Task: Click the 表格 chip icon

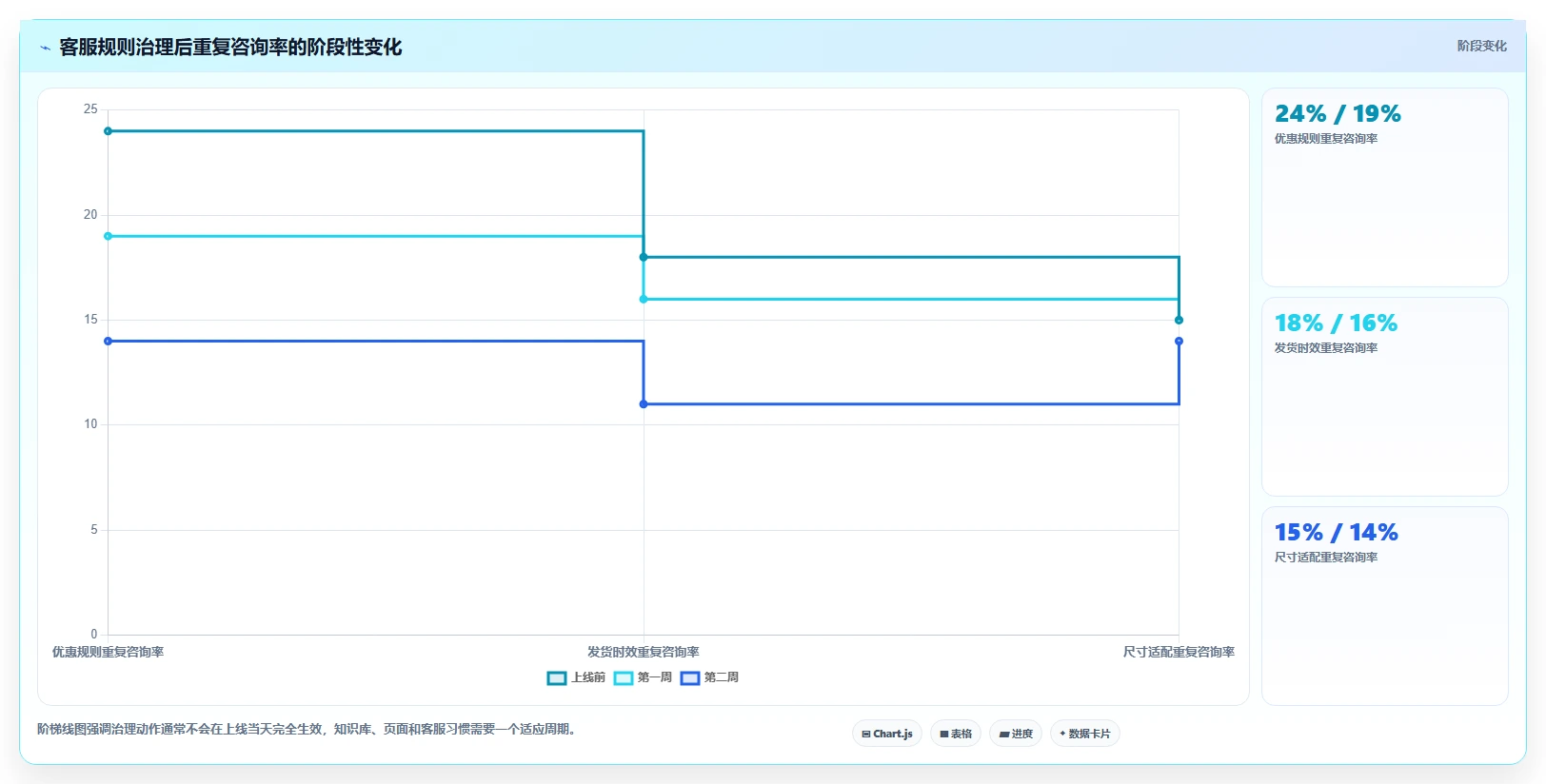Action: coord(943,734)
